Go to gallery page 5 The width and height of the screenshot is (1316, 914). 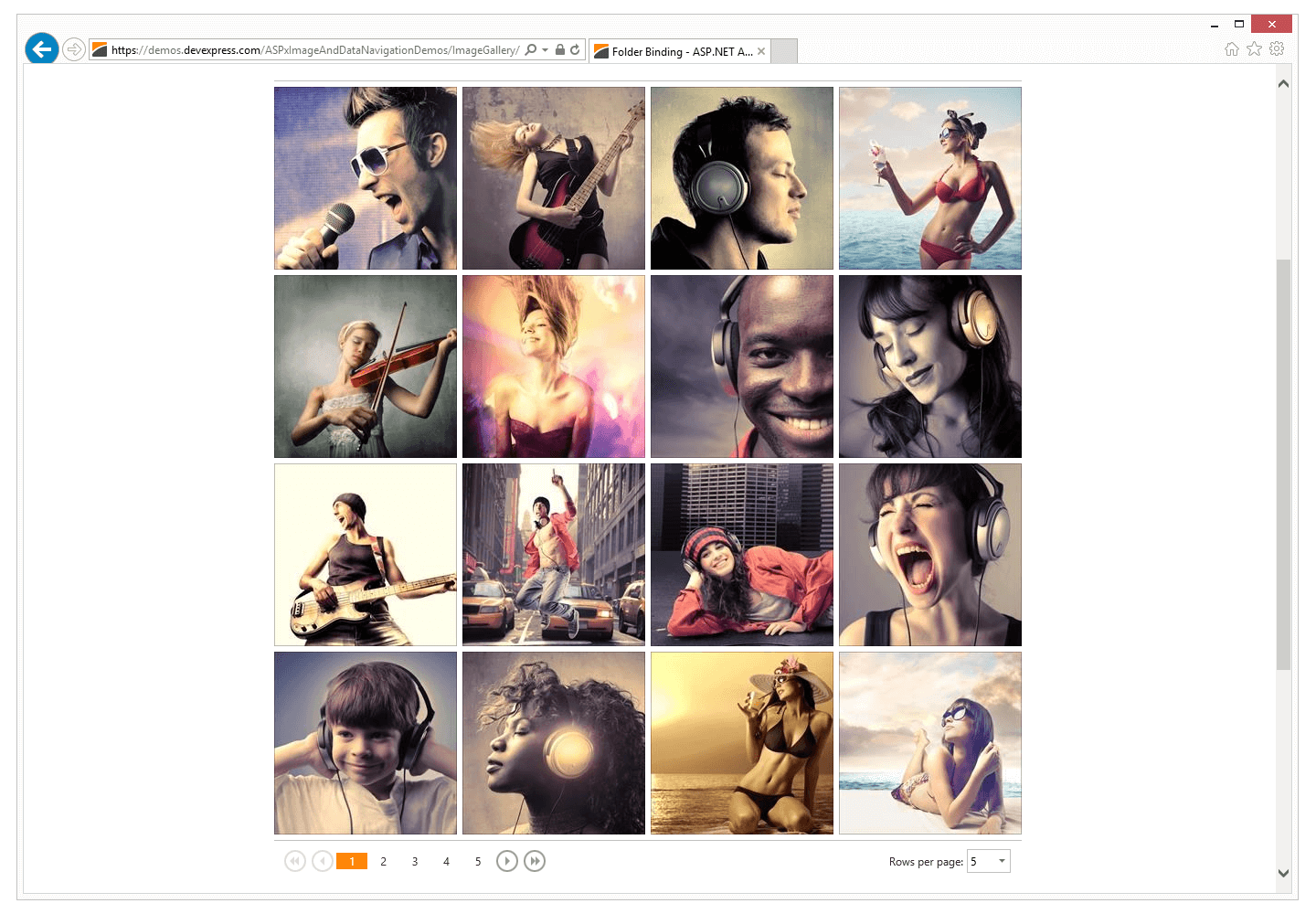[x=478, y=860]
